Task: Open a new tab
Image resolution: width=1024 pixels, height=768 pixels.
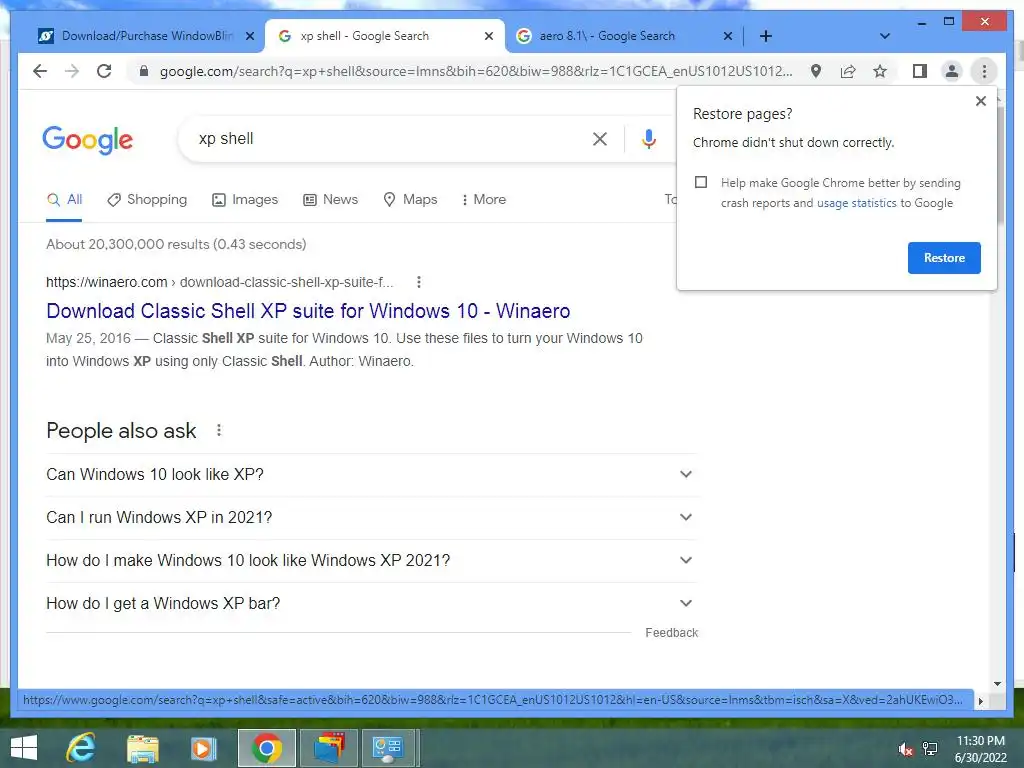Action: (x=766, y=36)
